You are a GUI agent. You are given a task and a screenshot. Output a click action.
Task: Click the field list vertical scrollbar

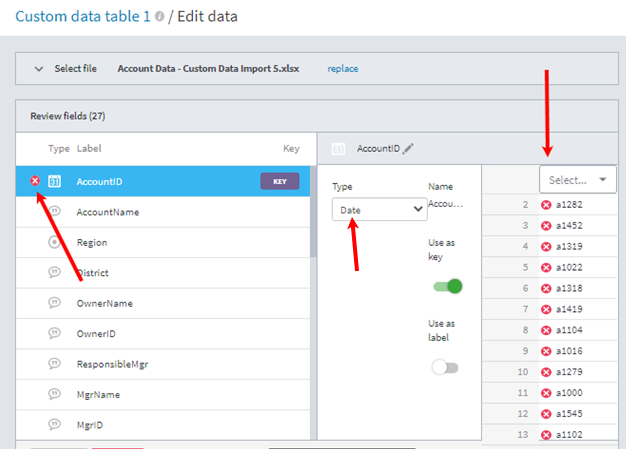[x=313, y=212]
